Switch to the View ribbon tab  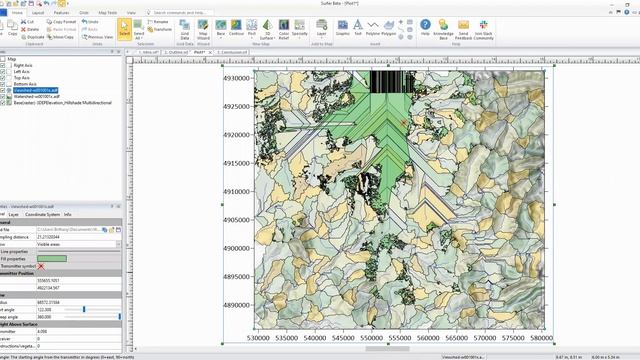(x=131, y=13)
